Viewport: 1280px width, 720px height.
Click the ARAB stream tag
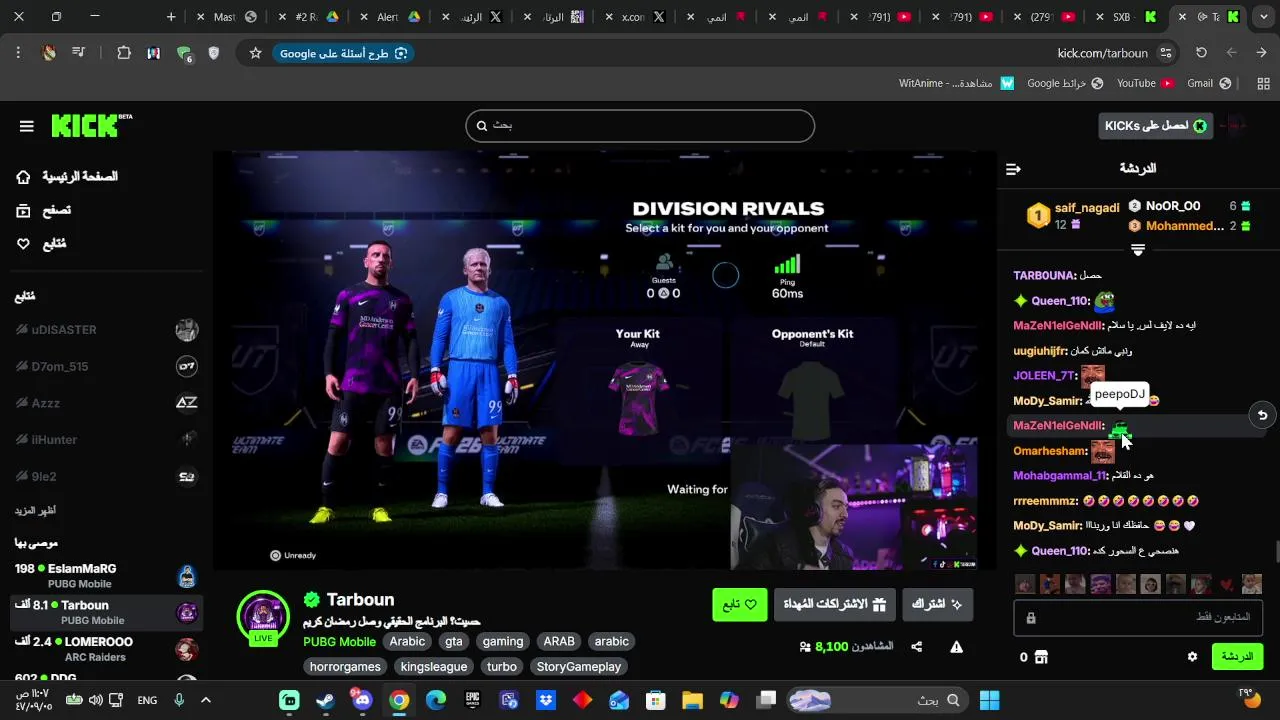coord(559,641)
